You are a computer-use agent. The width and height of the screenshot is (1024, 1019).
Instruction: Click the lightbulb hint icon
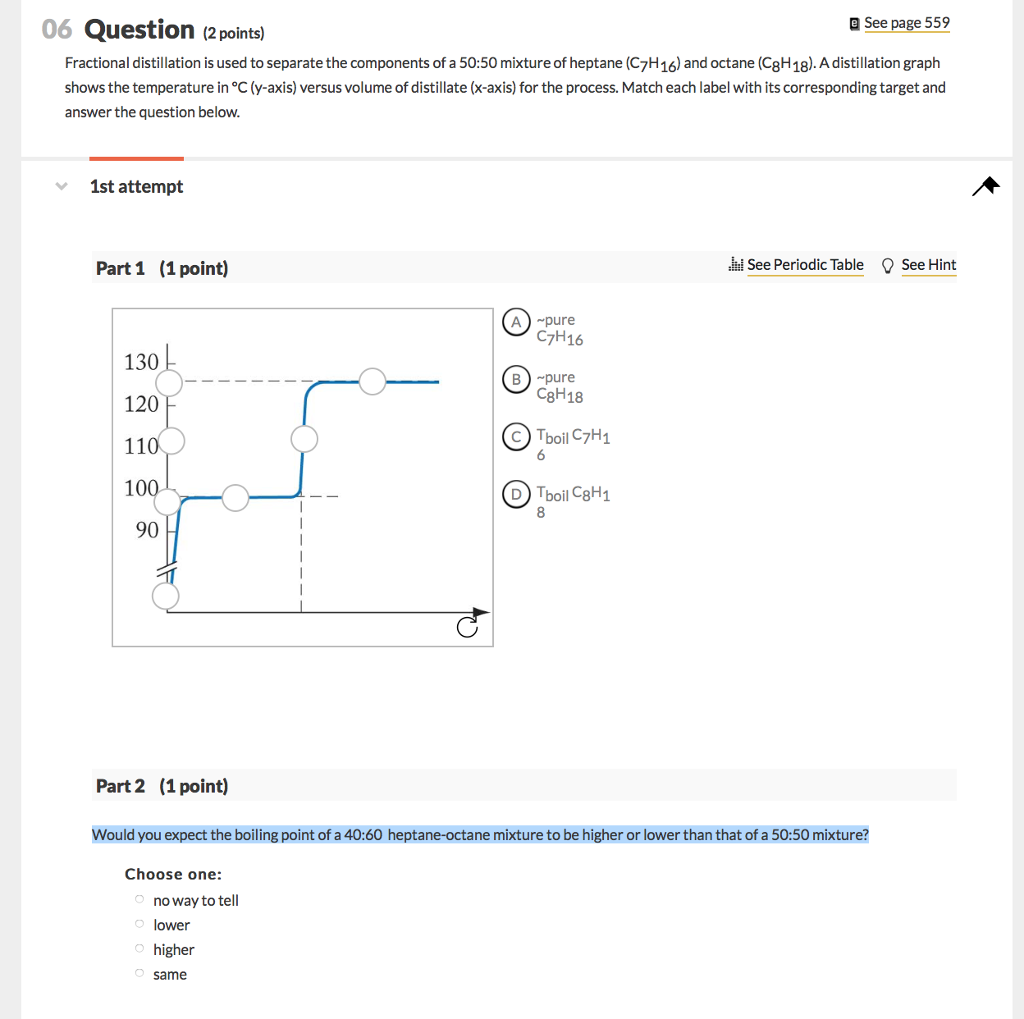(886, 264)
